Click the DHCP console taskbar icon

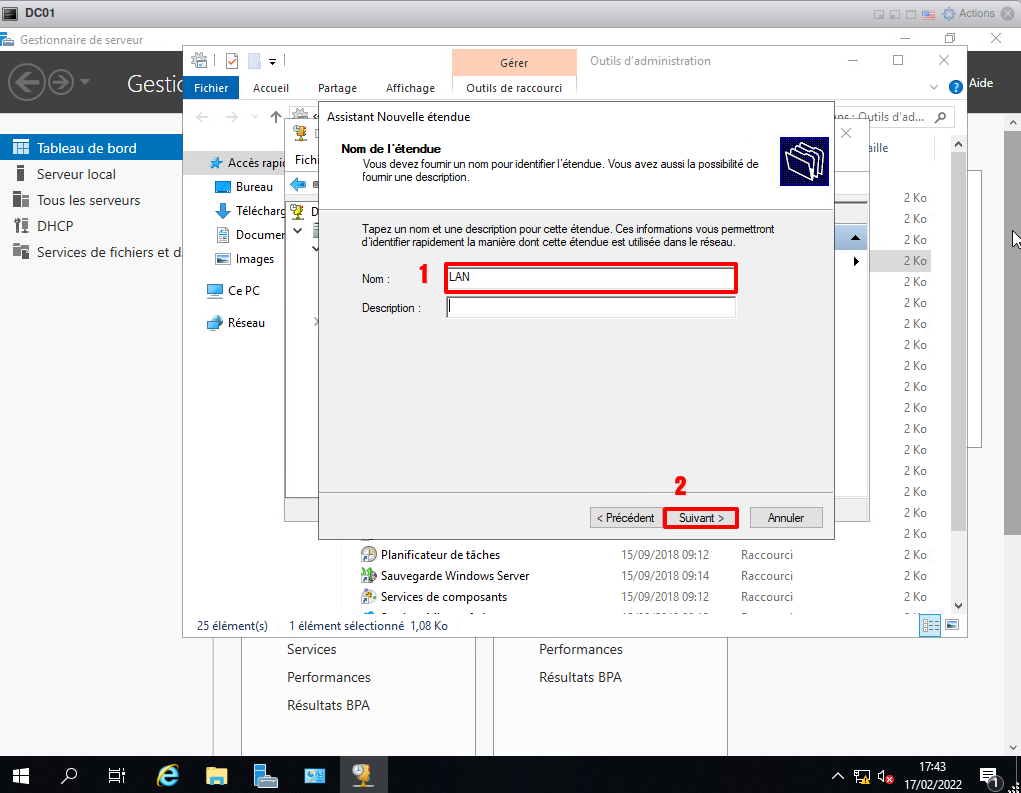362,775
